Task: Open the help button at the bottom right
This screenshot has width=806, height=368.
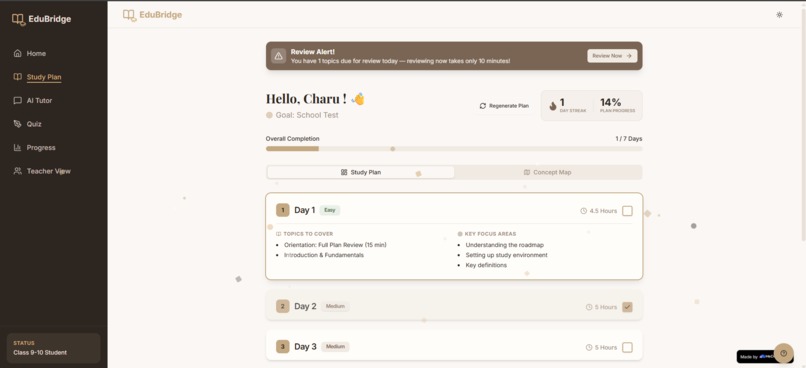Action: [x=783, y=353]
